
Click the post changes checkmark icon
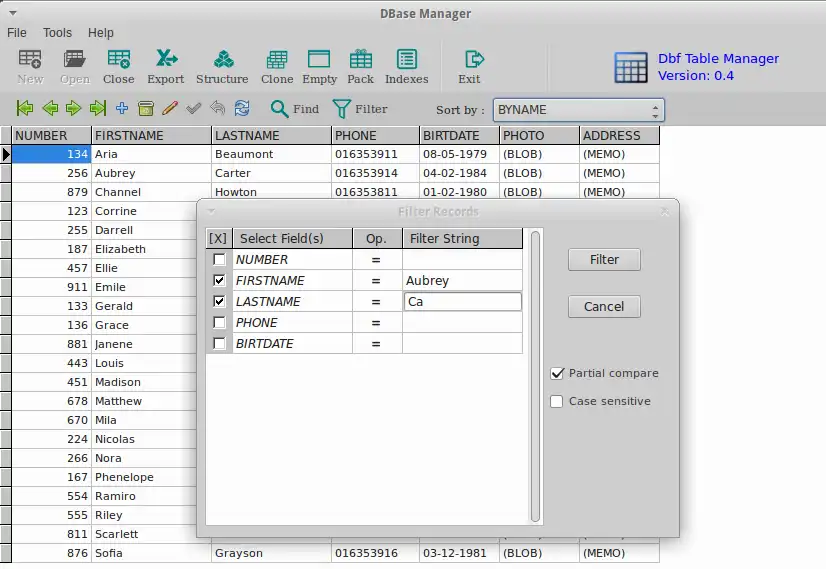tap(194, 108)
